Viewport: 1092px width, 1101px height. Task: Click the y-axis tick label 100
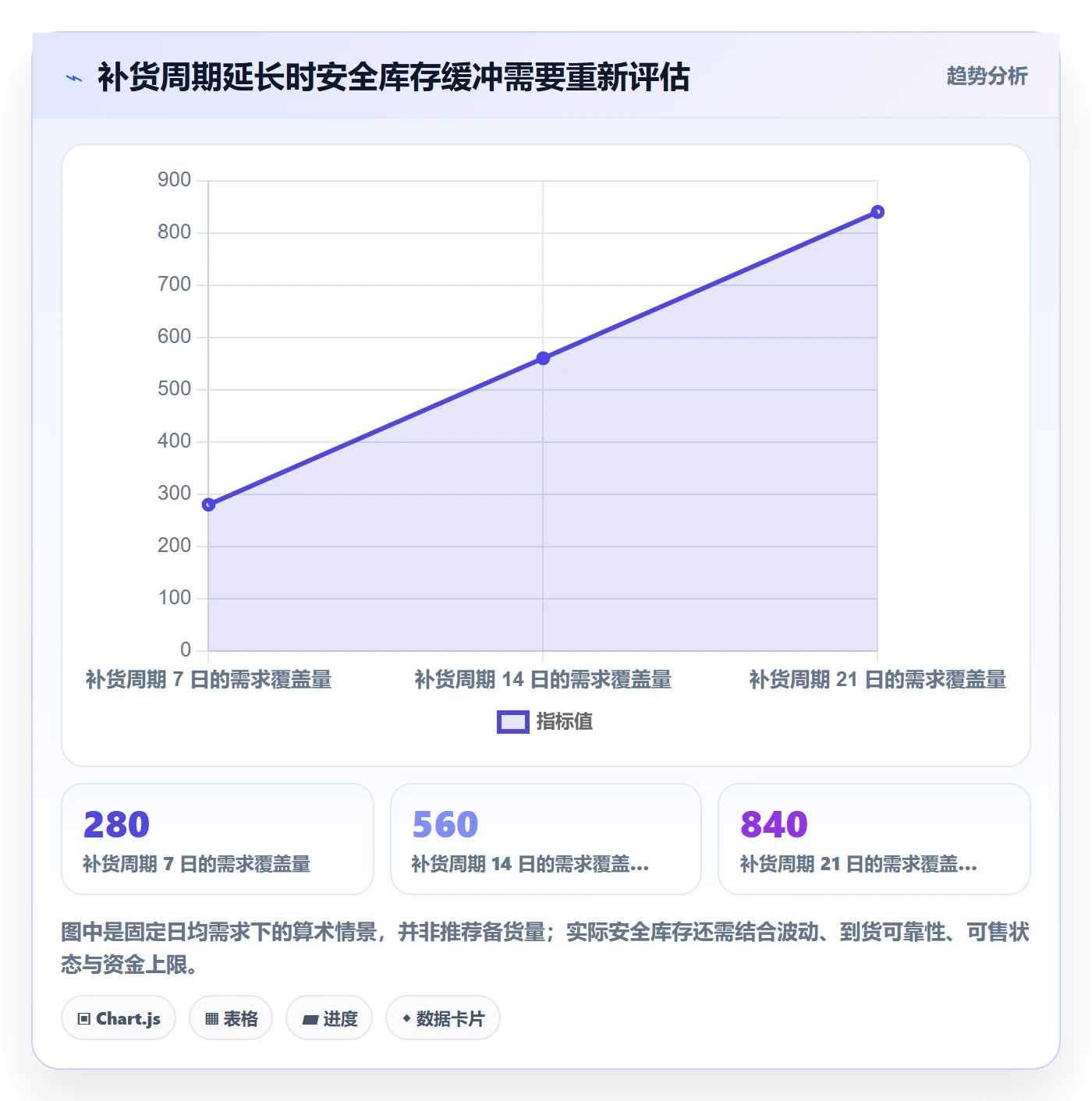pos(174,598)
